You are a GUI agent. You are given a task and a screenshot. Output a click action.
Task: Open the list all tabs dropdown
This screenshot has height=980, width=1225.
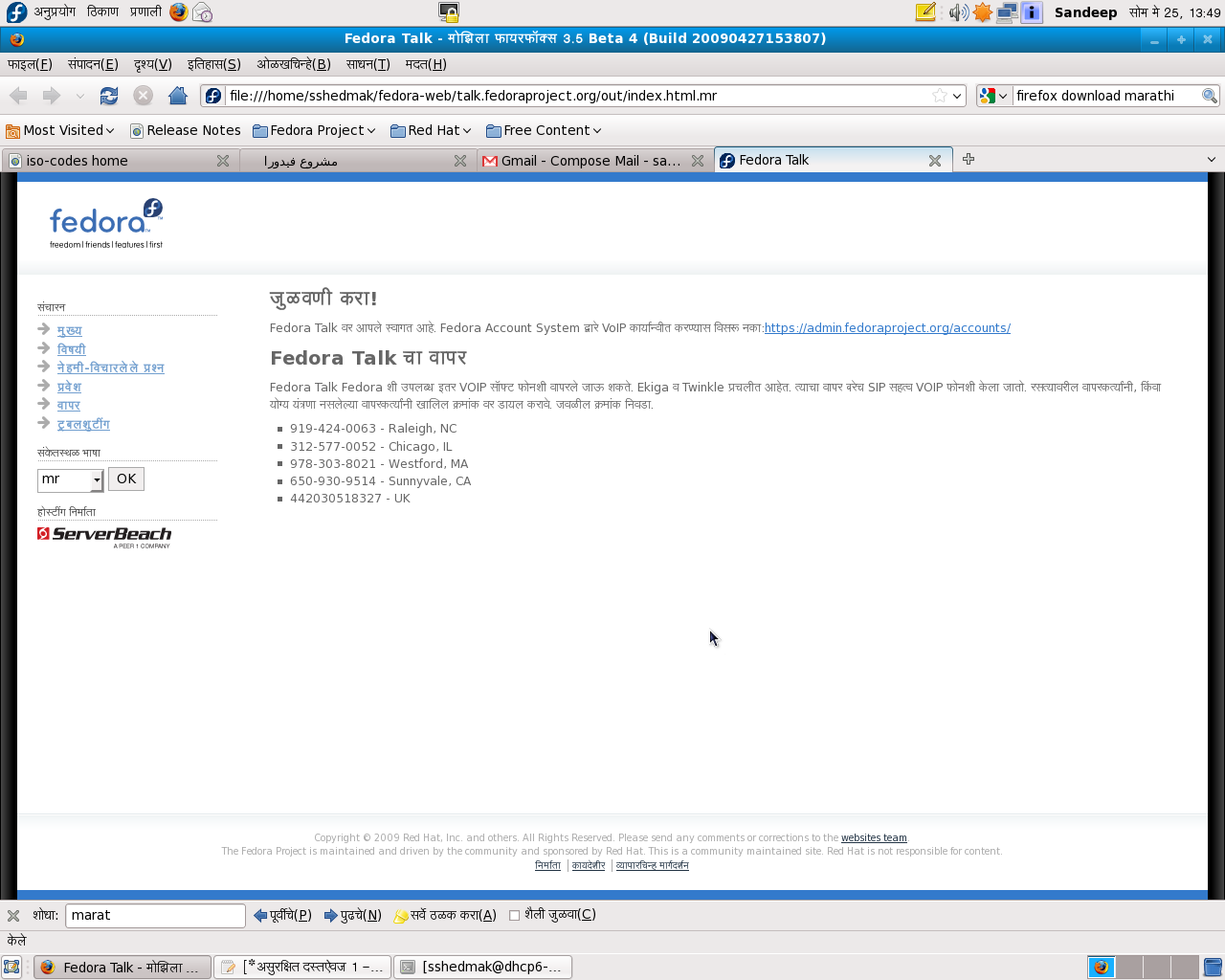1211,160
